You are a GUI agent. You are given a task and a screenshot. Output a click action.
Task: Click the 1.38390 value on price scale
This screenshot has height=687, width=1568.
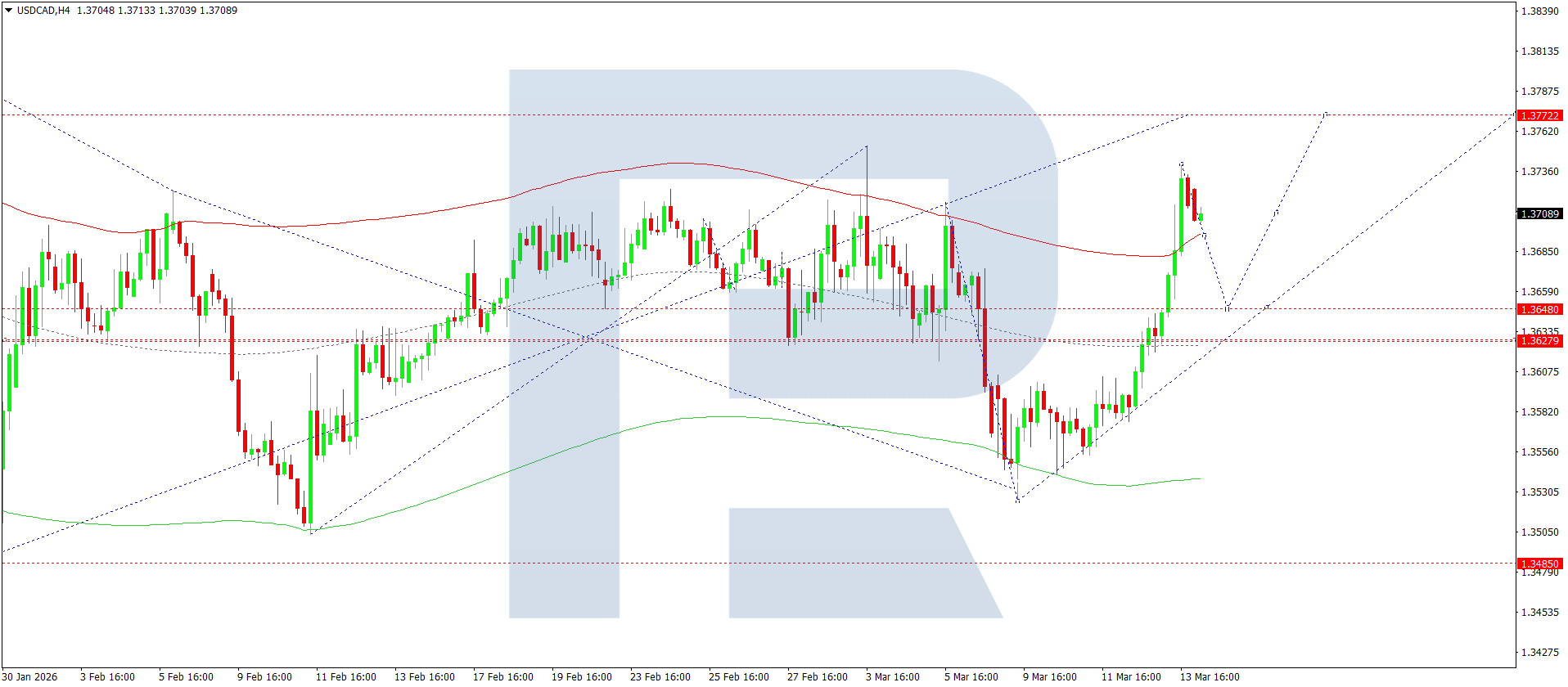1539,11
